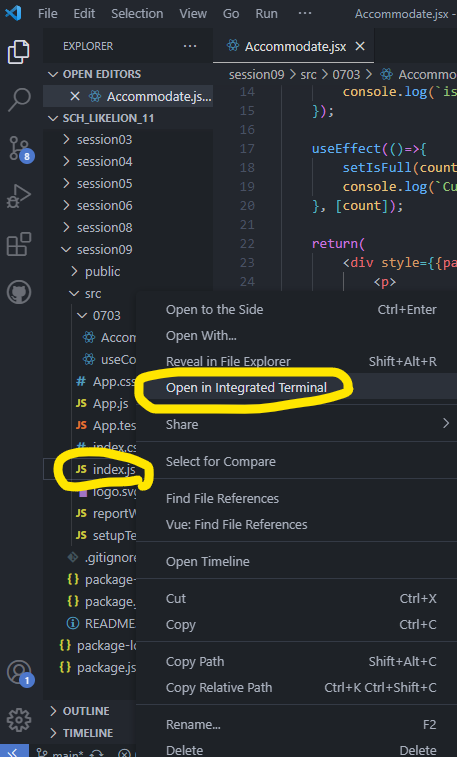Screen dimensions: 457x757
Task: Choose Reveal in File Explorer
Action: (x=297, y=362)
